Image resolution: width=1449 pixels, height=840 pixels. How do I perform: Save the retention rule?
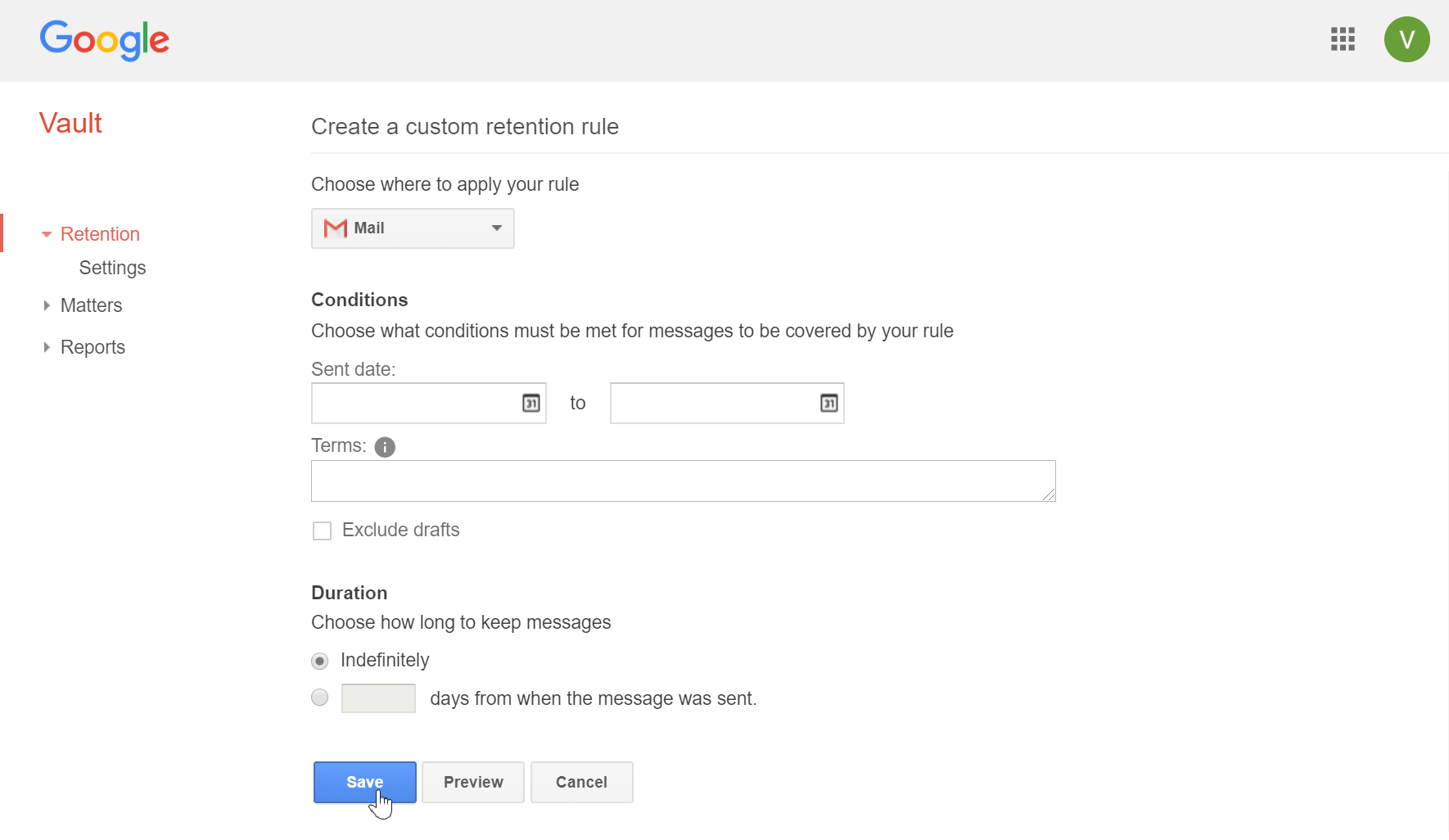(364, 782)
